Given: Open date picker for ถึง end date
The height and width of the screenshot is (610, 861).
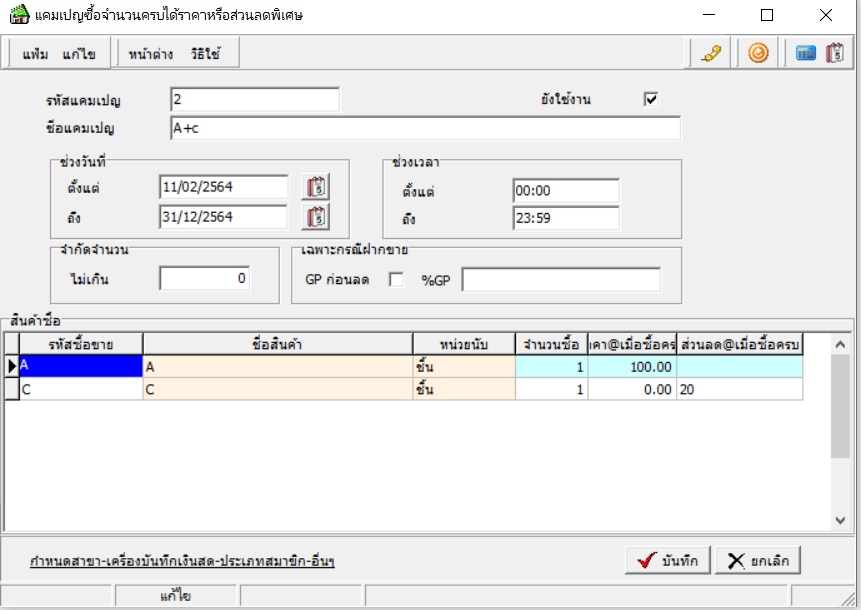Looking at the screenshot, I should tap(316, 217).
